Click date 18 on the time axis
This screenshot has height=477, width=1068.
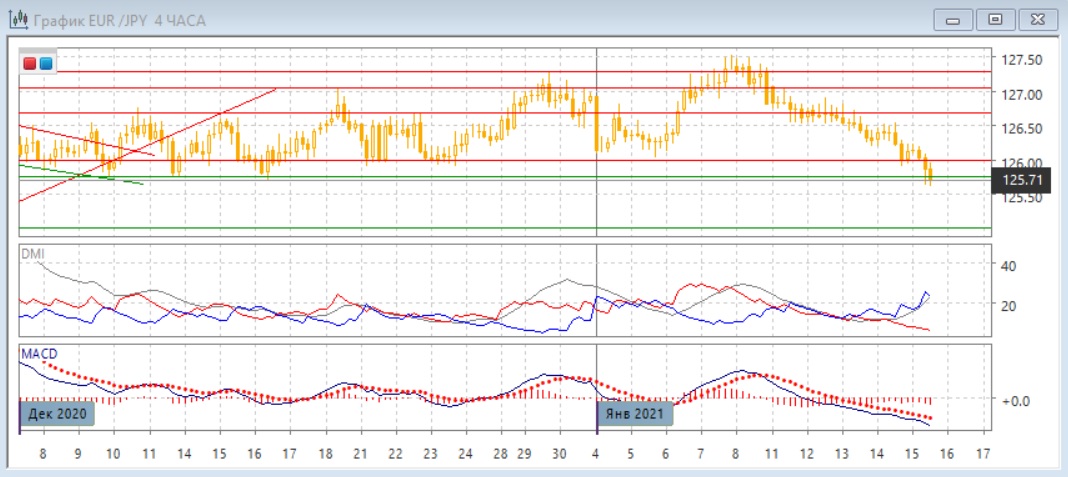pyautogui.click(x=325, y=453)
